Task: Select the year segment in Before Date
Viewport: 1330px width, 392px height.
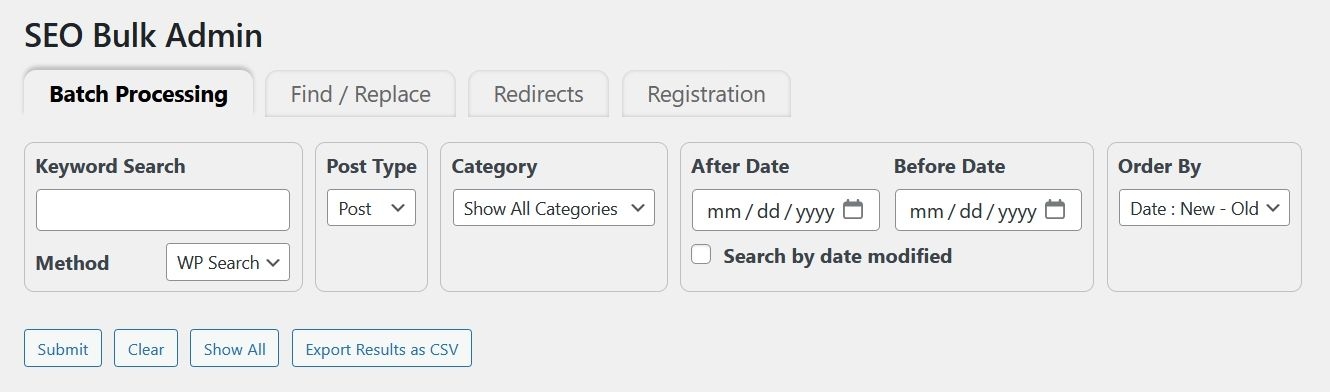Action: point(1017,211)
